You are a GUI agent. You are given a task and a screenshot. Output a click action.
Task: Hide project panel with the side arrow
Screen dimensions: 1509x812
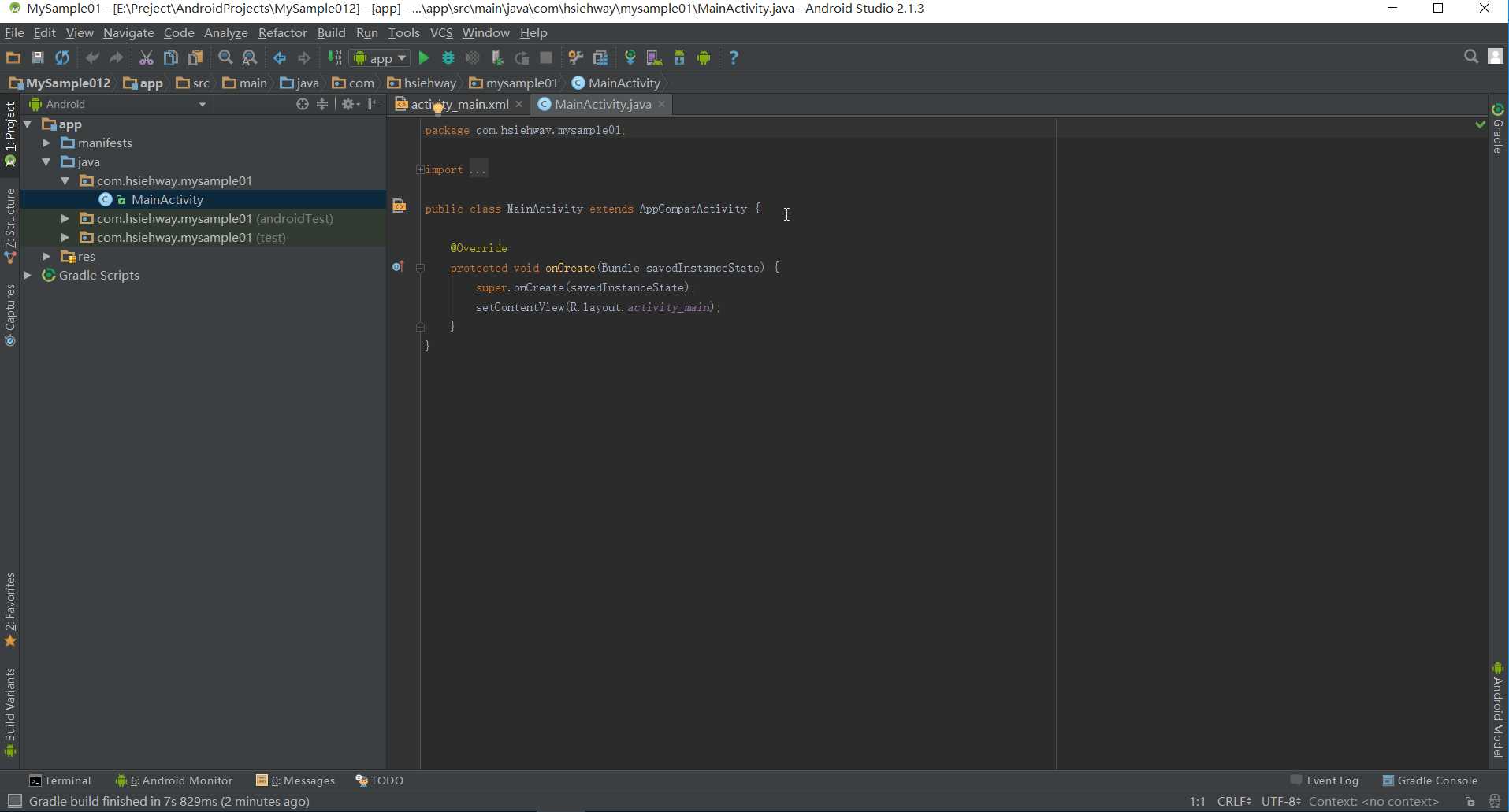374,104
